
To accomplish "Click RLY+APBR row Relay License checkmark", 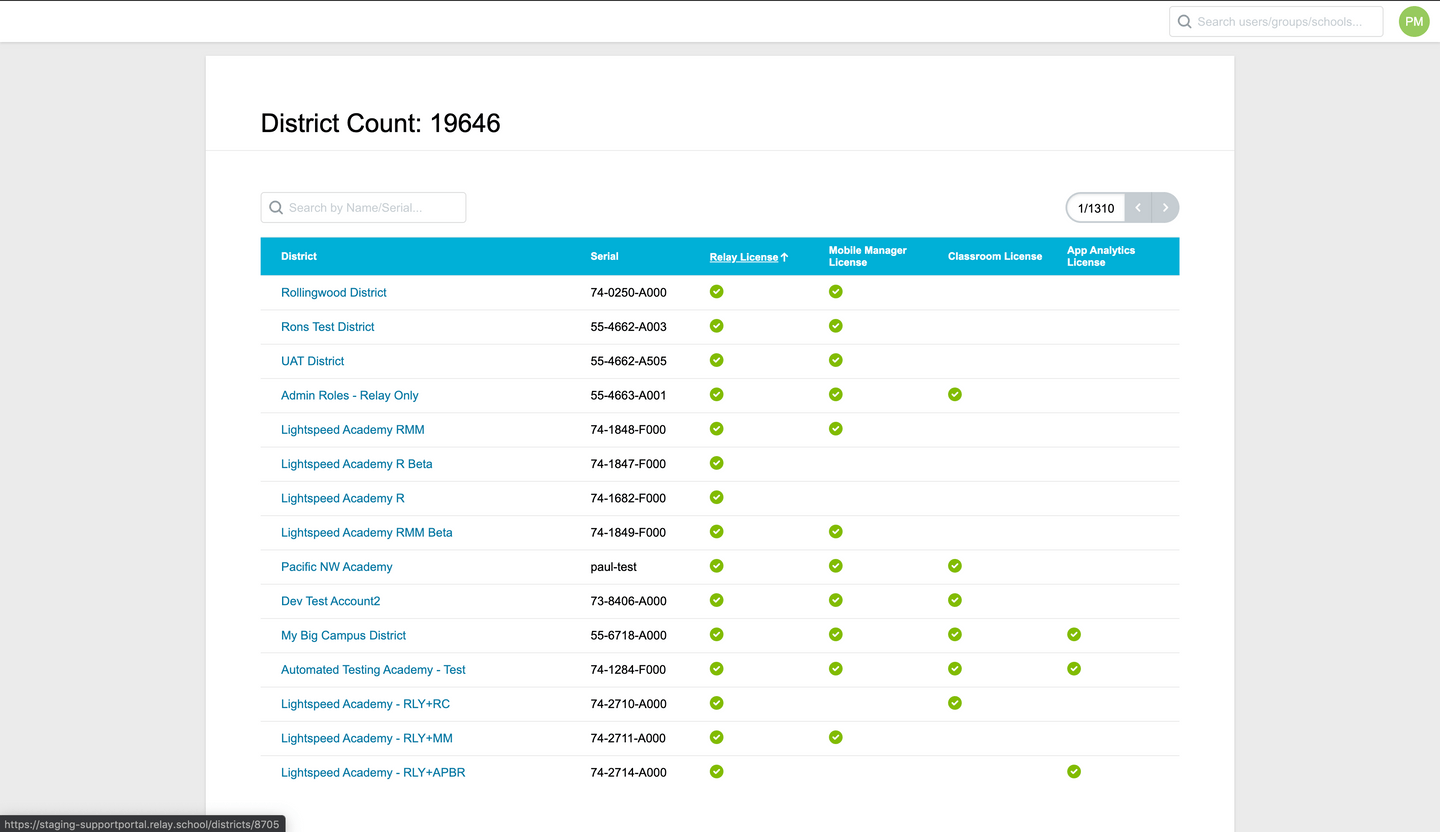I will [x=716, y=771].
